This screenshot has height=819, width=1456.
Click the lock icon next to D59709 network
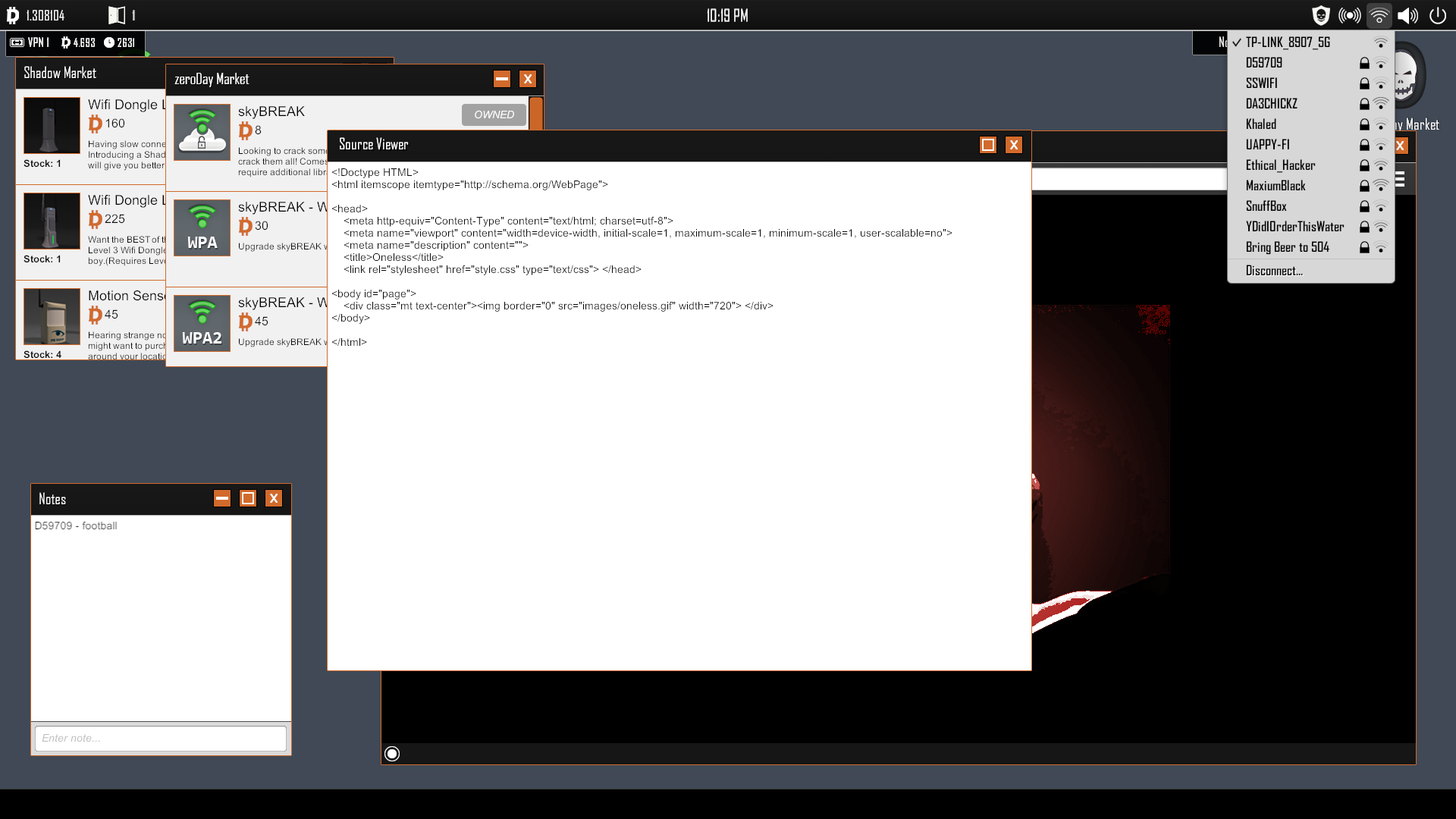(x=1364, y=62)
